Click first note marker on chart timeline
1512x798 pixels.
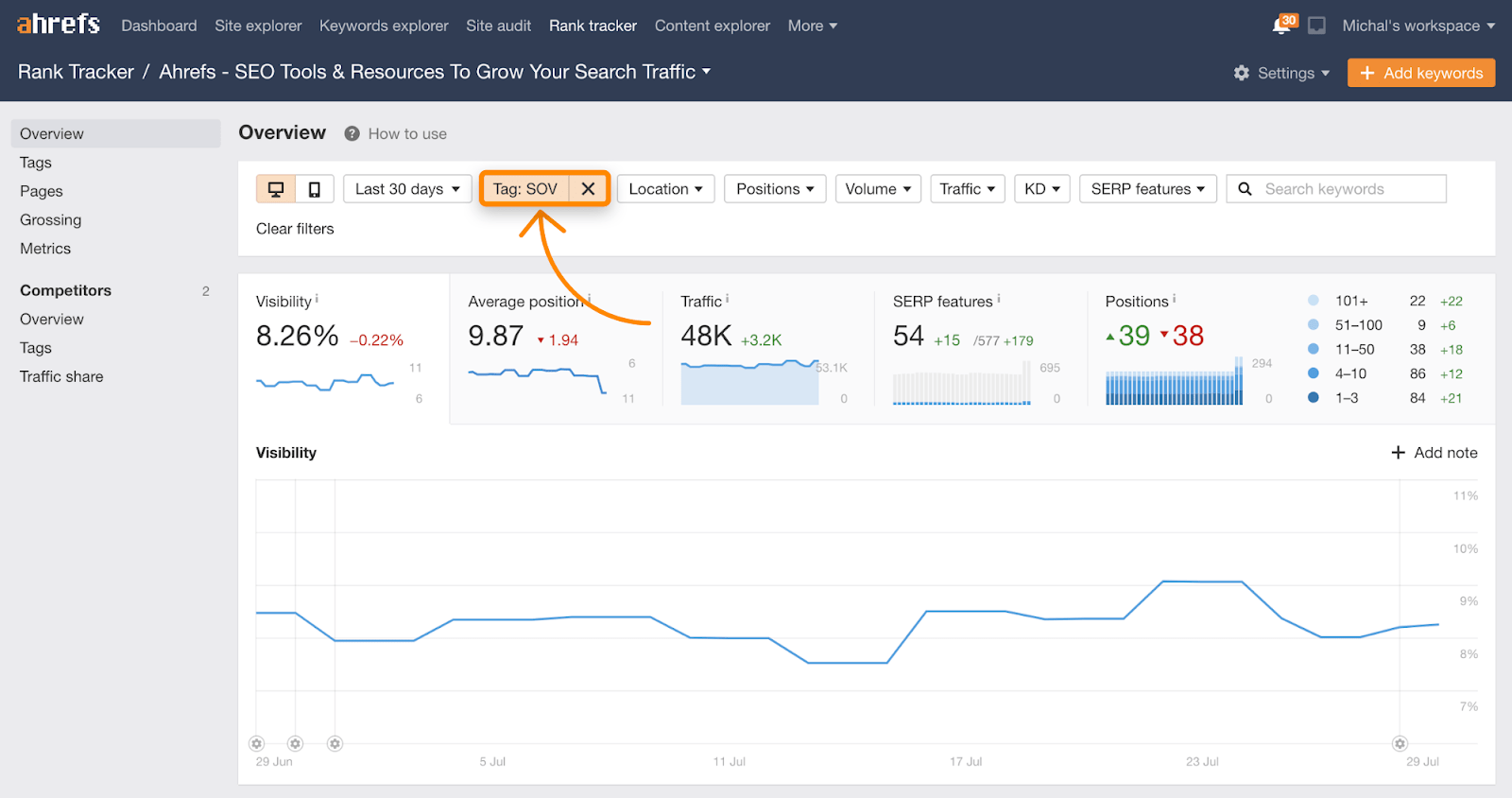click(257, 743)
